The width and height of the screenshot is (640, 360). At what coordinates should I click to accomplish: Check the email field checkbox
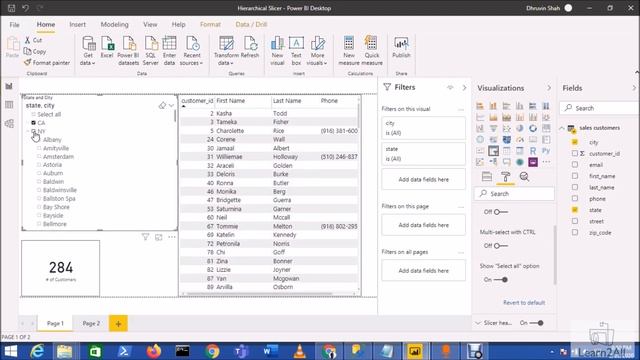pos(575,164)
